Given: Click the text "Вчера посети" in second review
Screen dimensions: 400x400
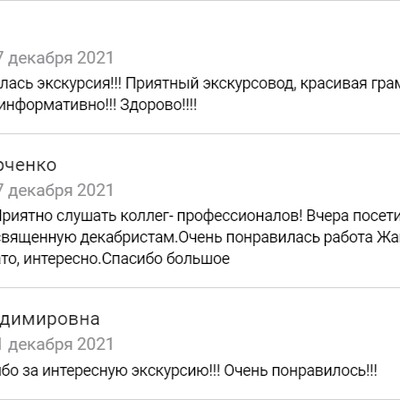Looking at the screenshot, I should [353, 216].
